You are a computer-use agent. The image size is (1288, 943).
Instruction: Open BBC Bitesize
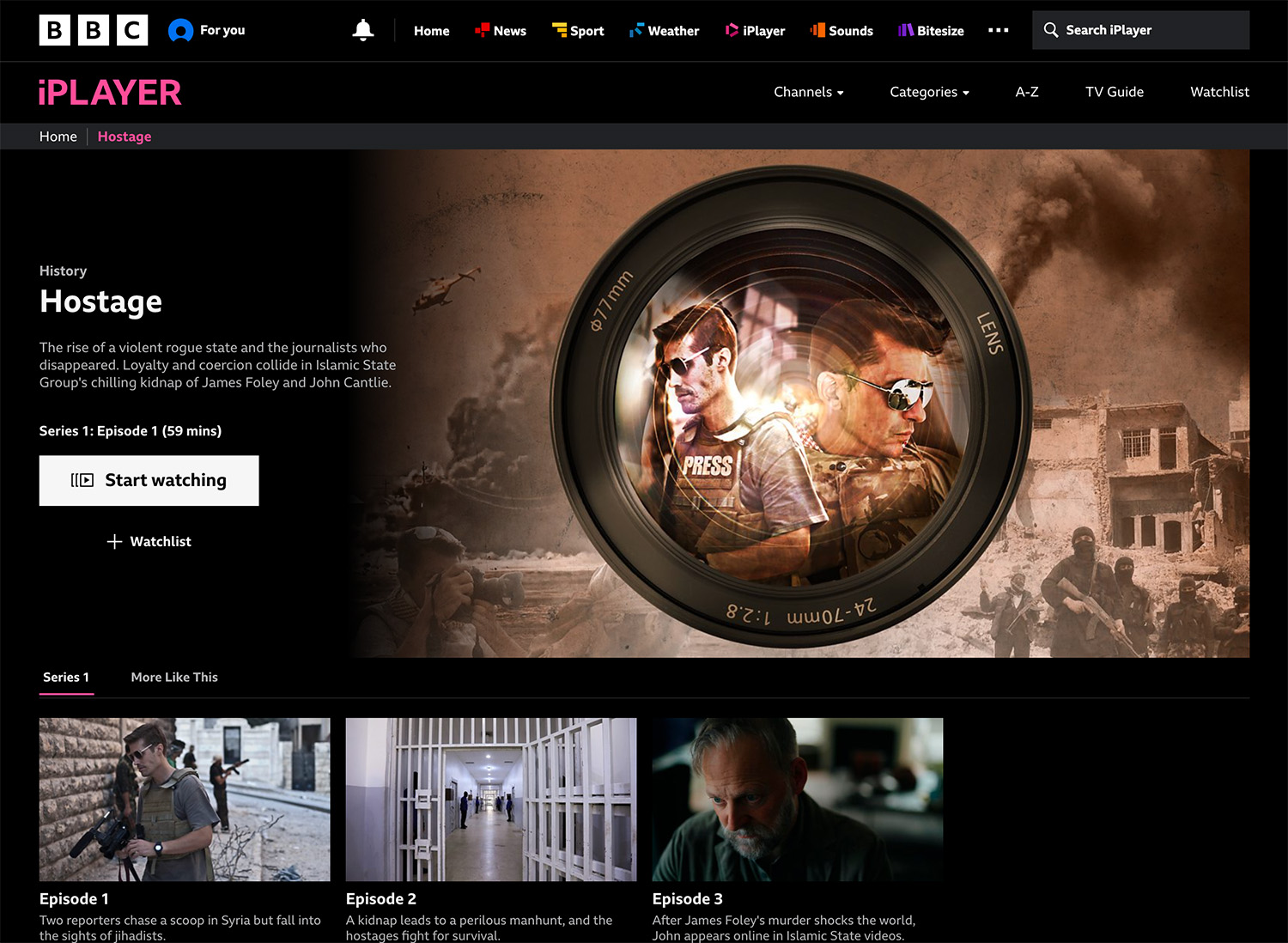click(931, 31)
